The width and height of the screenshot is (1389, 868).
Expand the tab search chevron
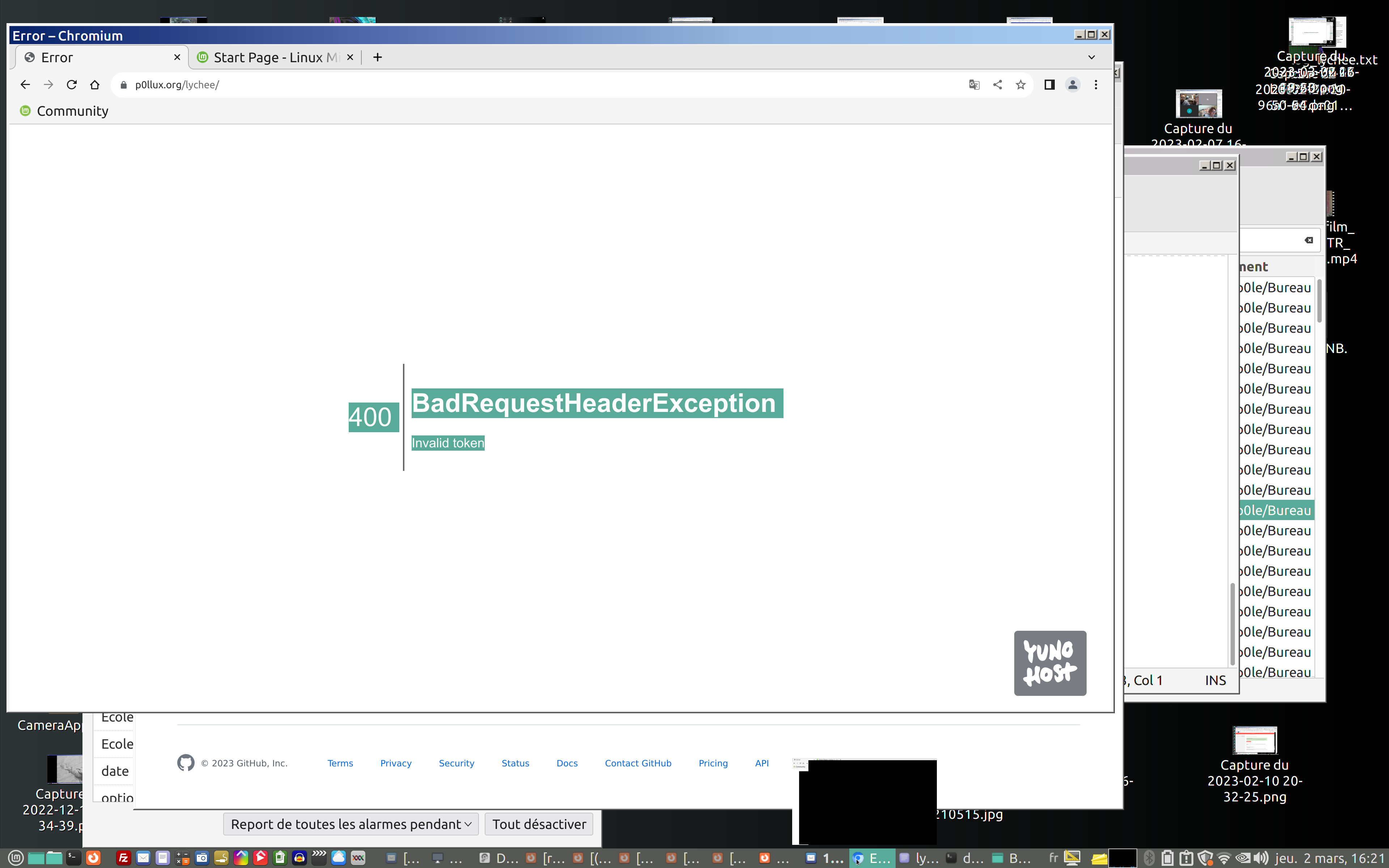click(x=1091, y=58)
